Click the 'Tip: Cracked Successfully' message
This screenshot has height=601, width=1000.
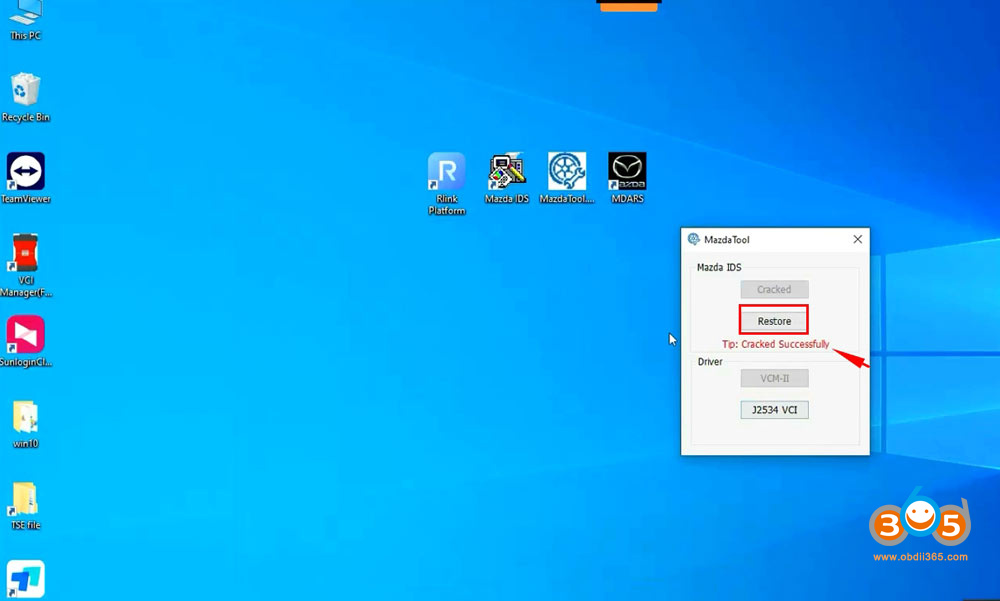click(776, 345)
